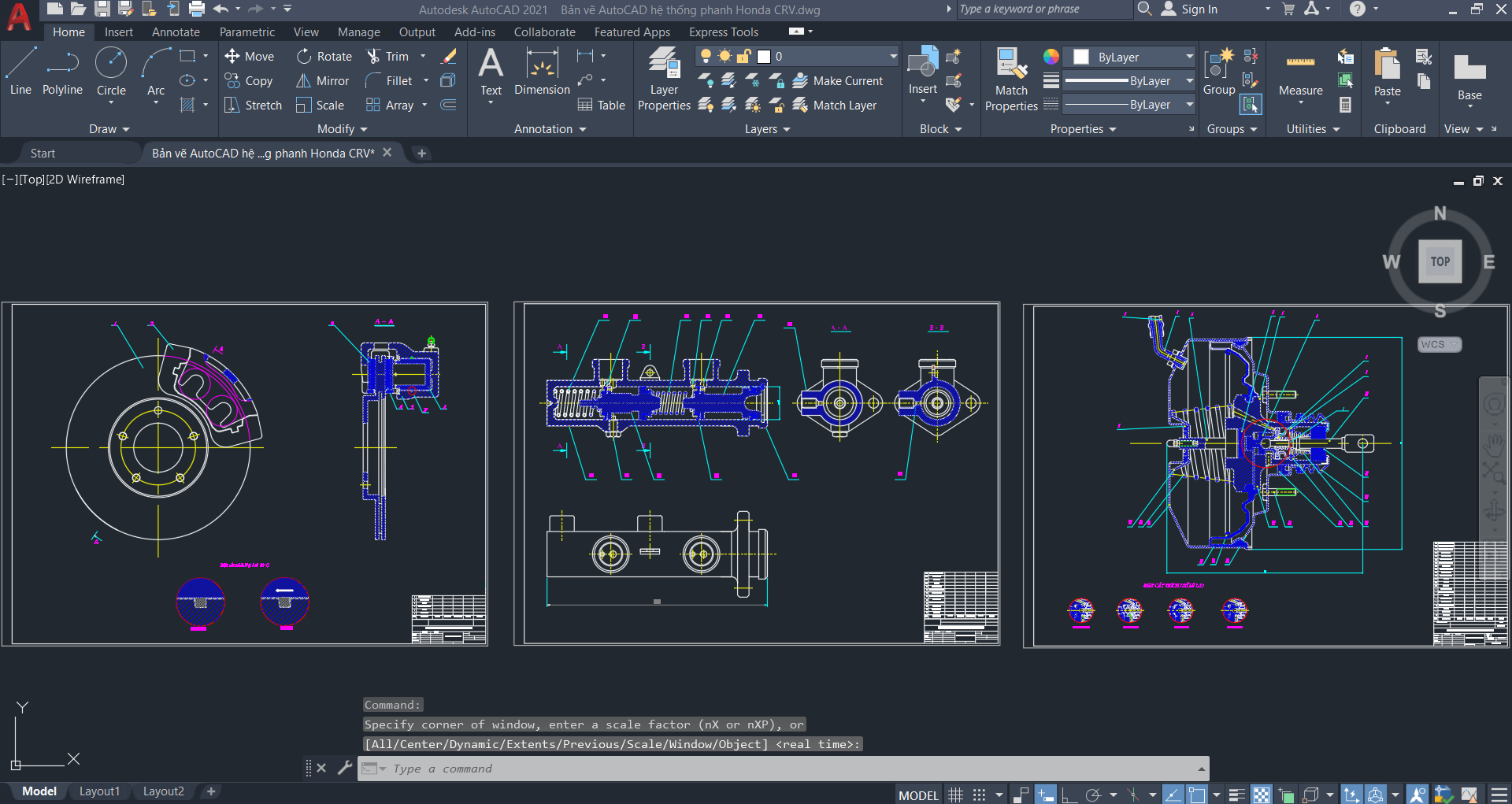Click the Mirror tool
This screenshot has width=1512, height=804.
tap(323, 81)
